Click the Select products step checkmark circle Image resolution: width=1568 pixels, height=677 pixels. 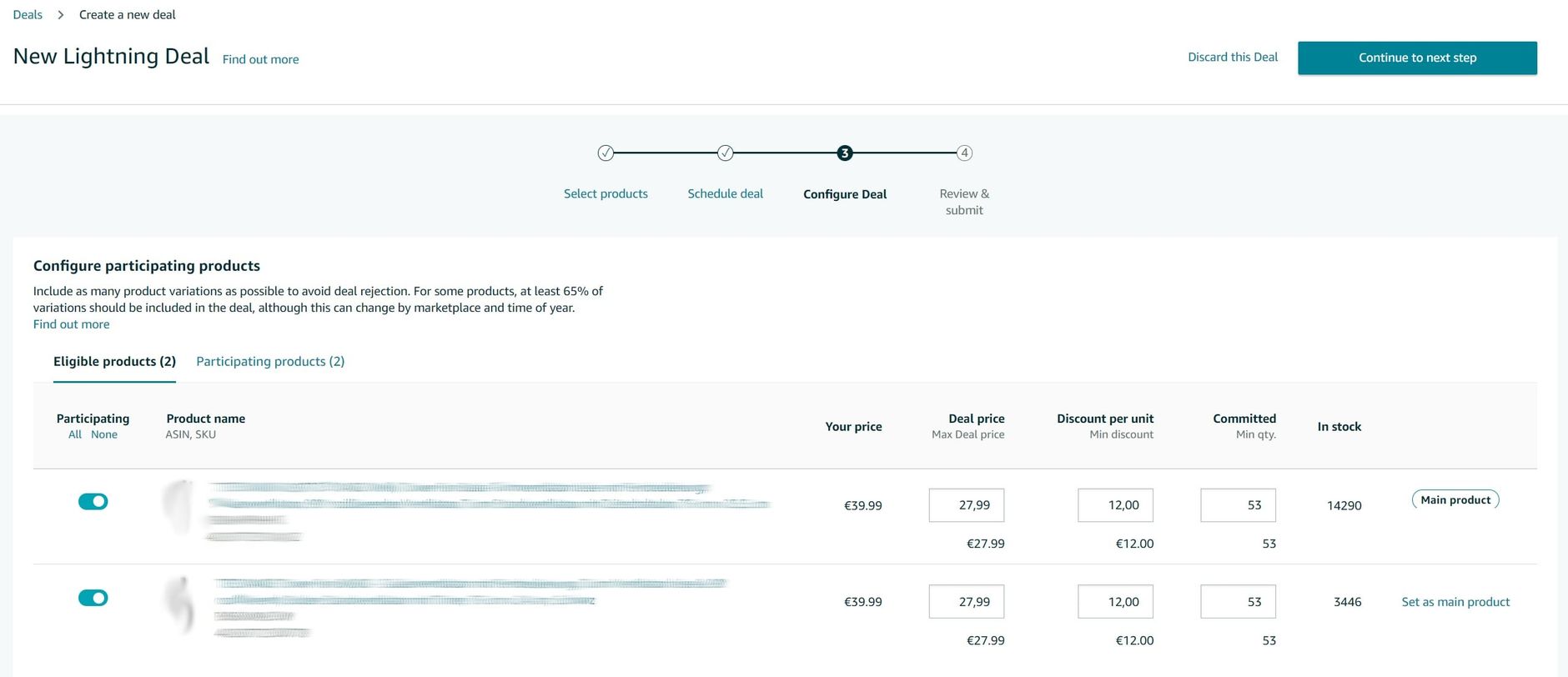point(606,153)
